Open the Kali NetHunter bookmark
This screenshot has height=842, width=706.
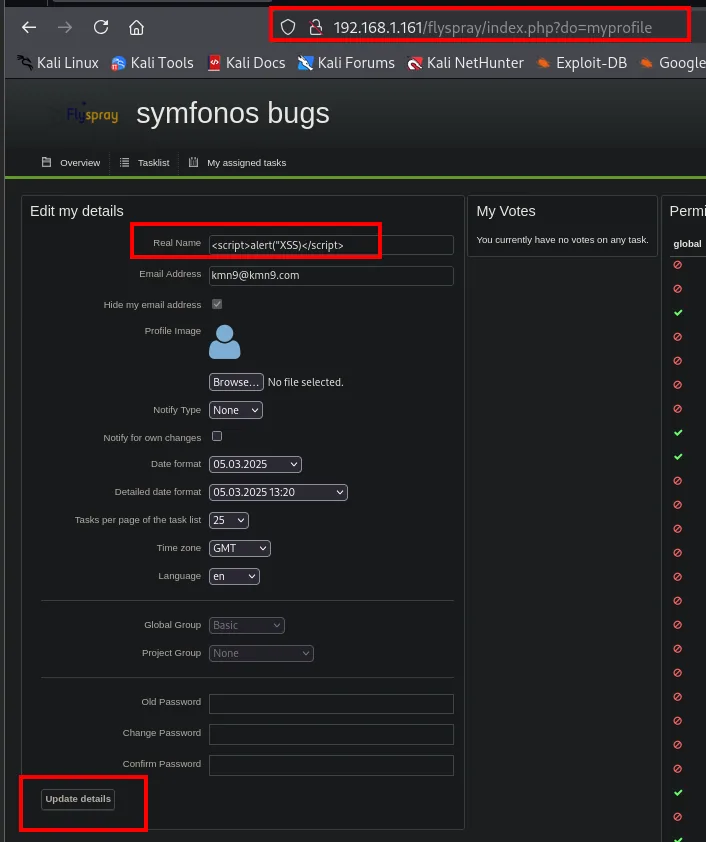pyautogui.click(x=465, y=63)
